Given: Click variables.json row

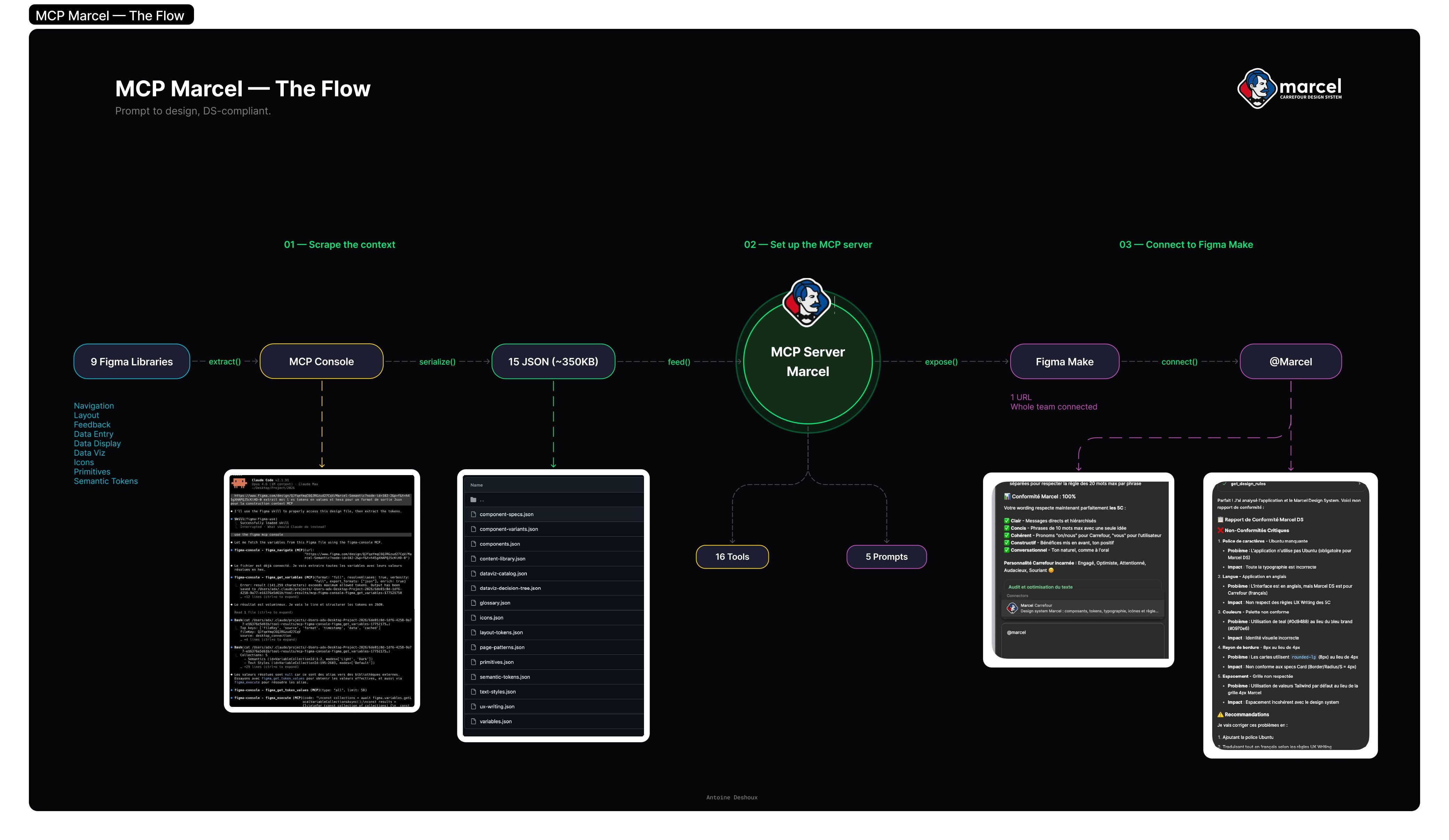Looking at the screenshot, I should 553,721.
